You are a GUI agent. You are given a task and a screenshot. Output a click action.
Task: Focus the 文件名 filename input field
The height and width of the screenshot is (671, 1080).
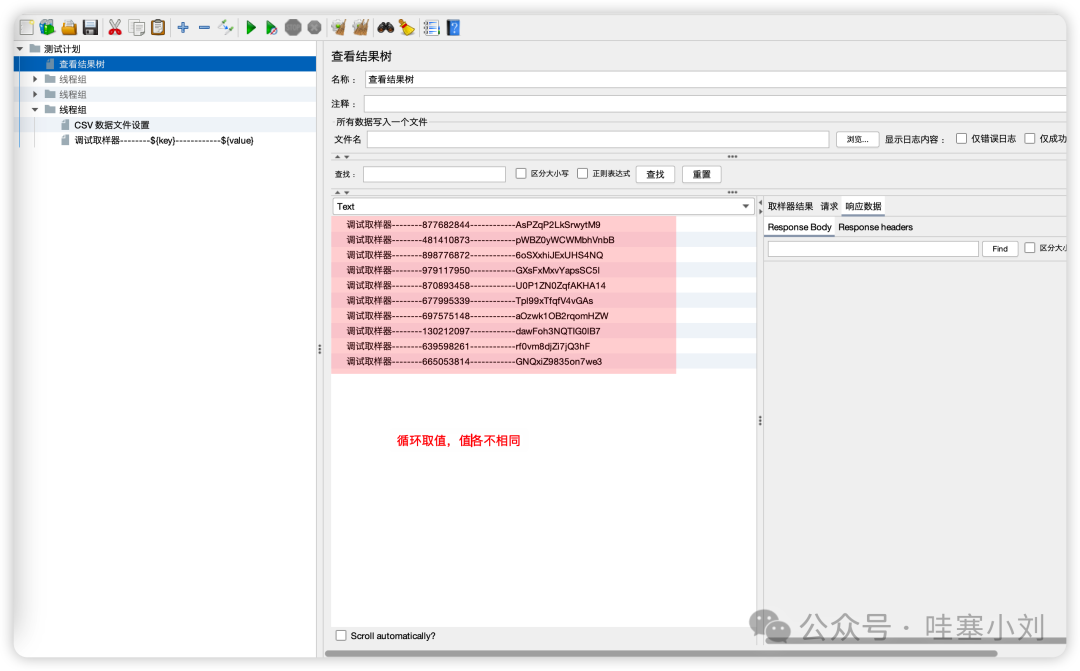coord(598,139)
